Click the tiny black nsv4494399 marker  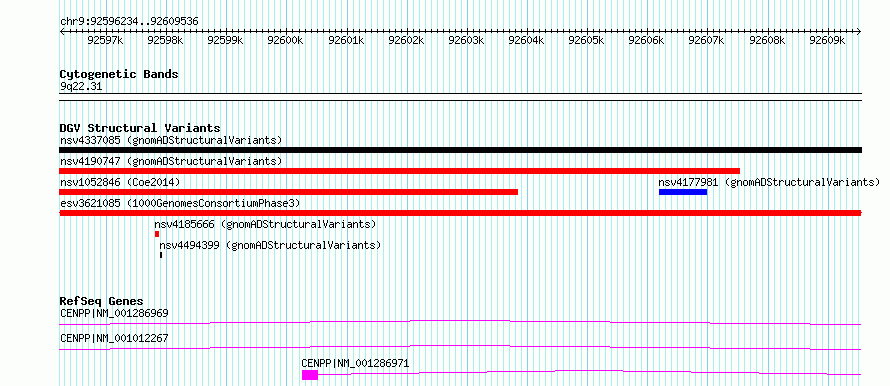click(161, 255)
